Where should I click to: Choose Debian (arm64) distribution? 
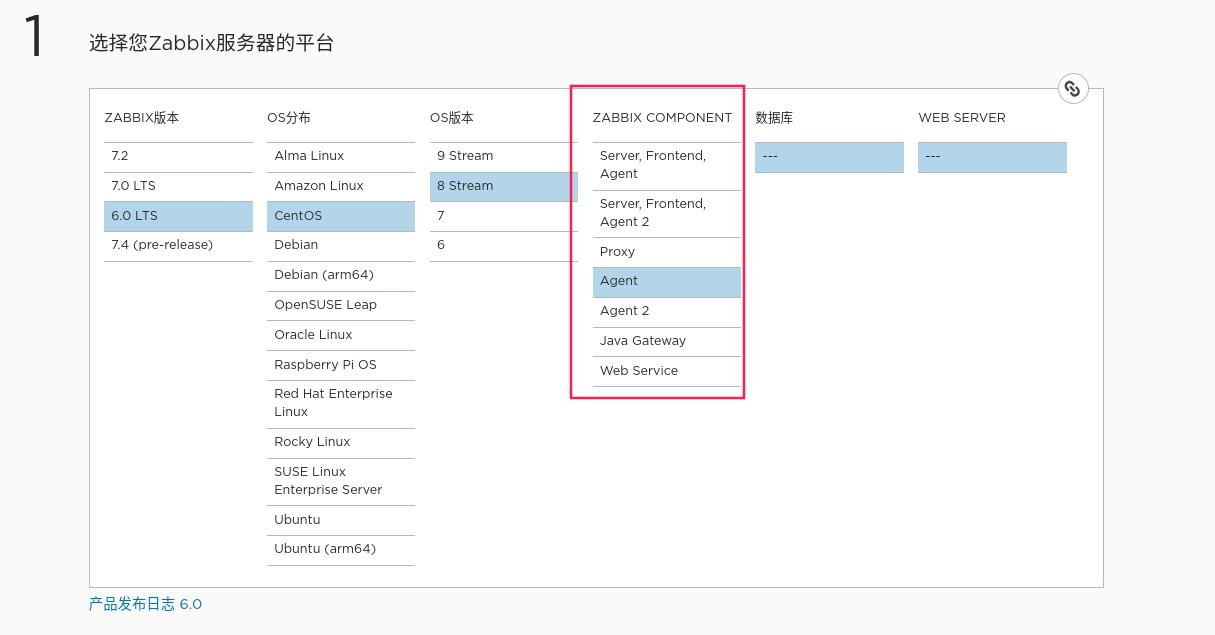coord(341,276)
